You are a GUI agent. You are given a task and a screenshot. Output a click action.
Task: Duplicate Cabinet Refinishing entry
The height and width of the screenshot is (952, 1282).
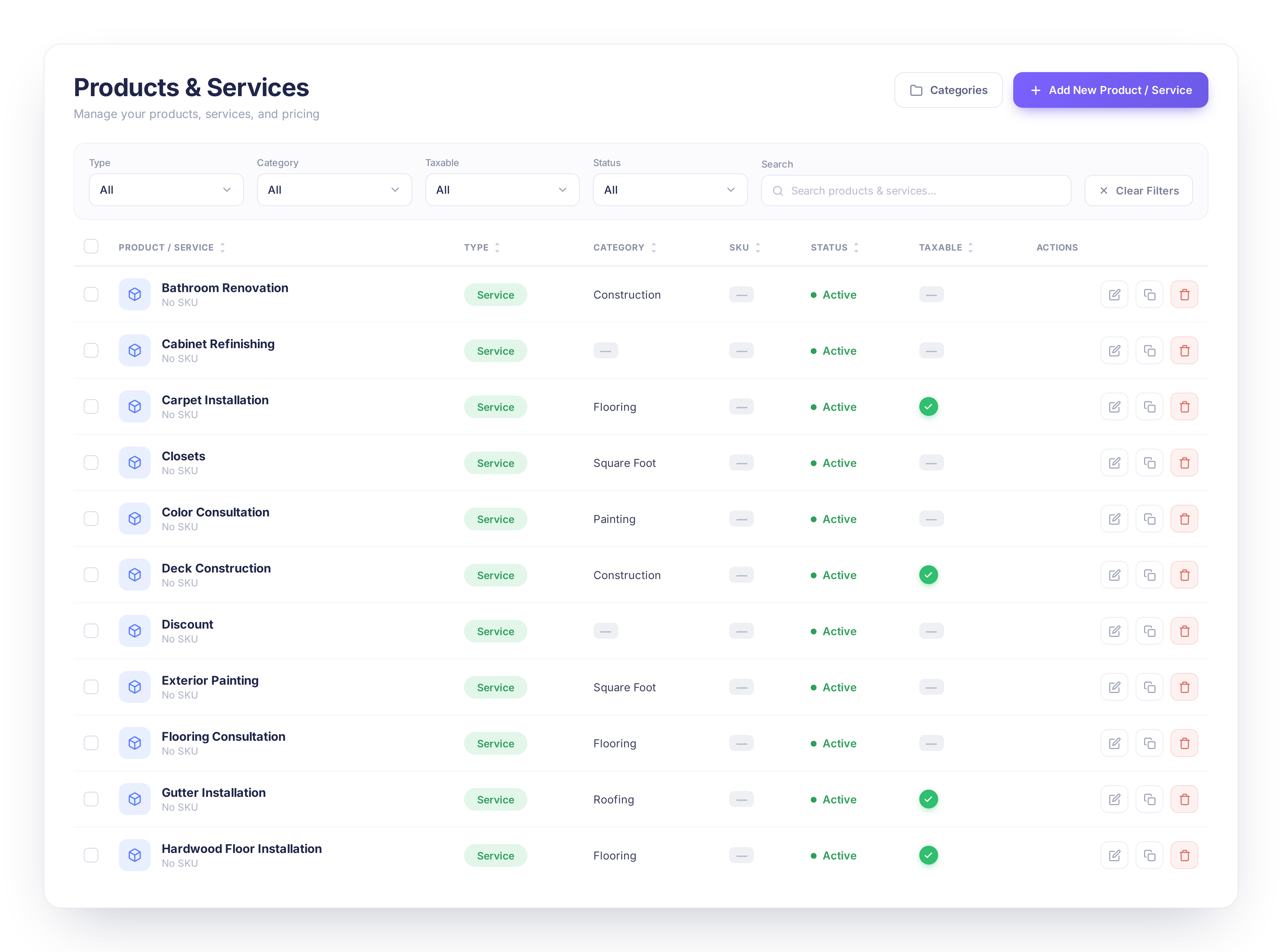pos(1149,350)
